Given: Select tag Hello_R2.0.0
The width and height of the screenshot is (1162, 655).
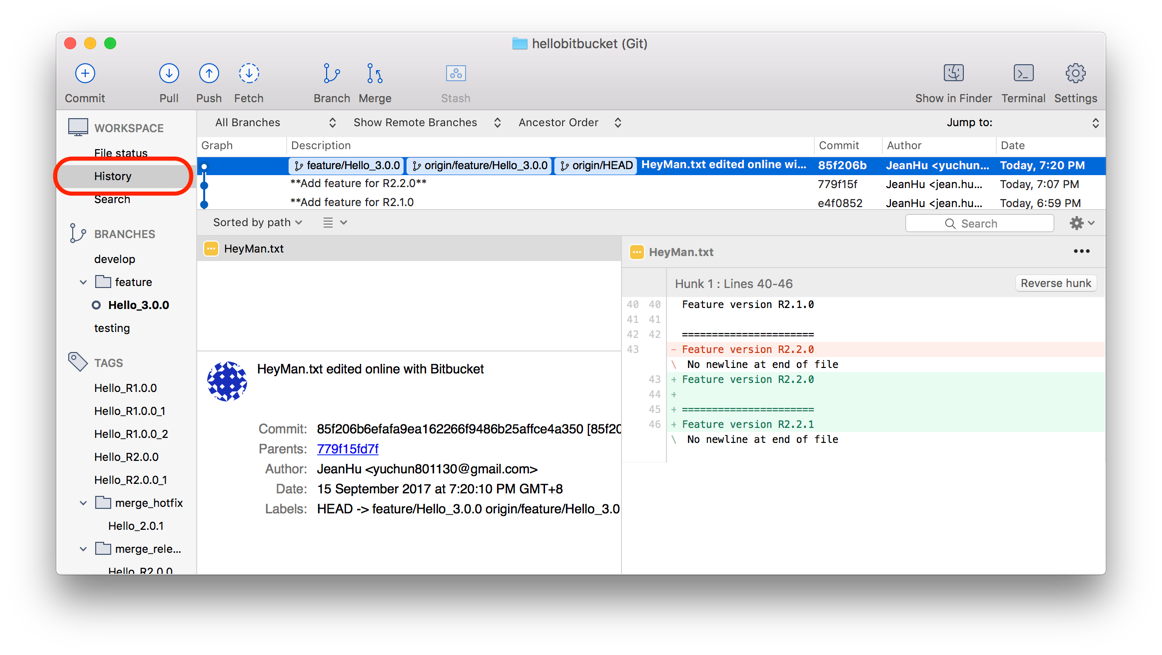Looking at the screenshot, I should coord(126,457).
